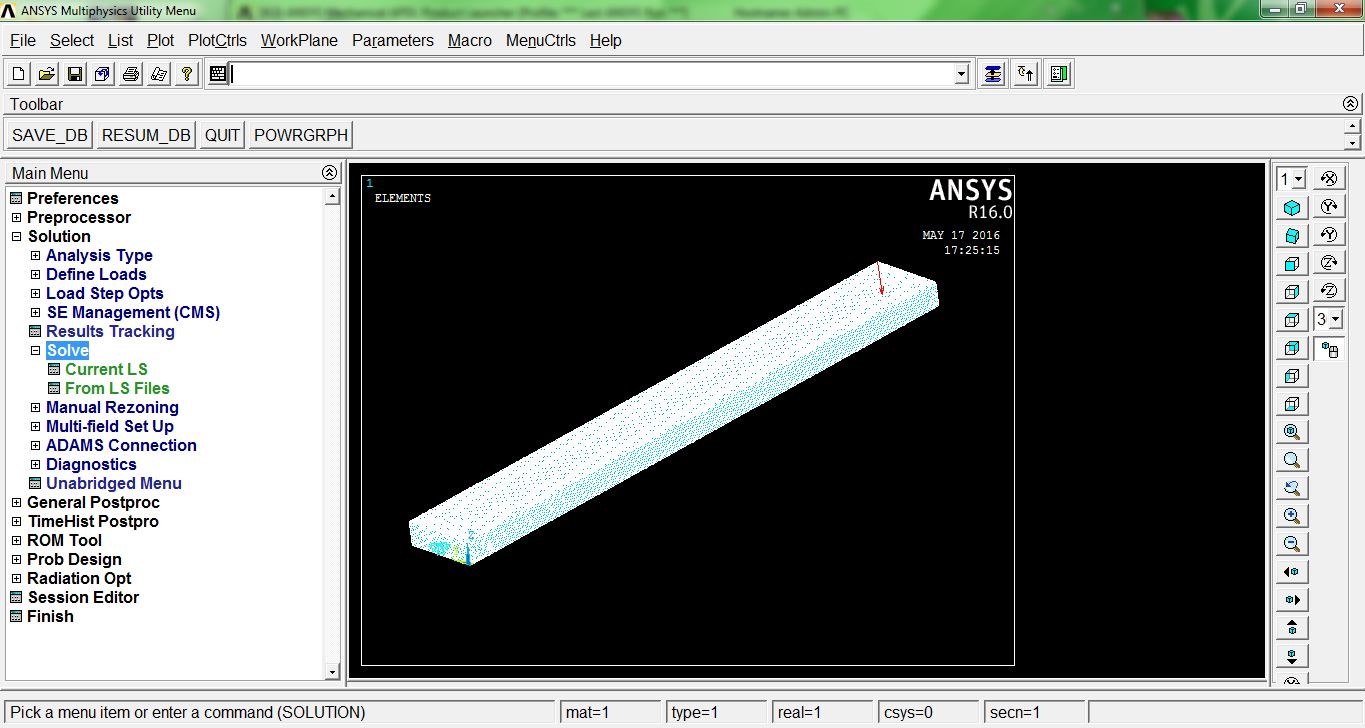The image size is (1365, 728).
Task: Rotate model about positive Z axis
Action: 1329,263
